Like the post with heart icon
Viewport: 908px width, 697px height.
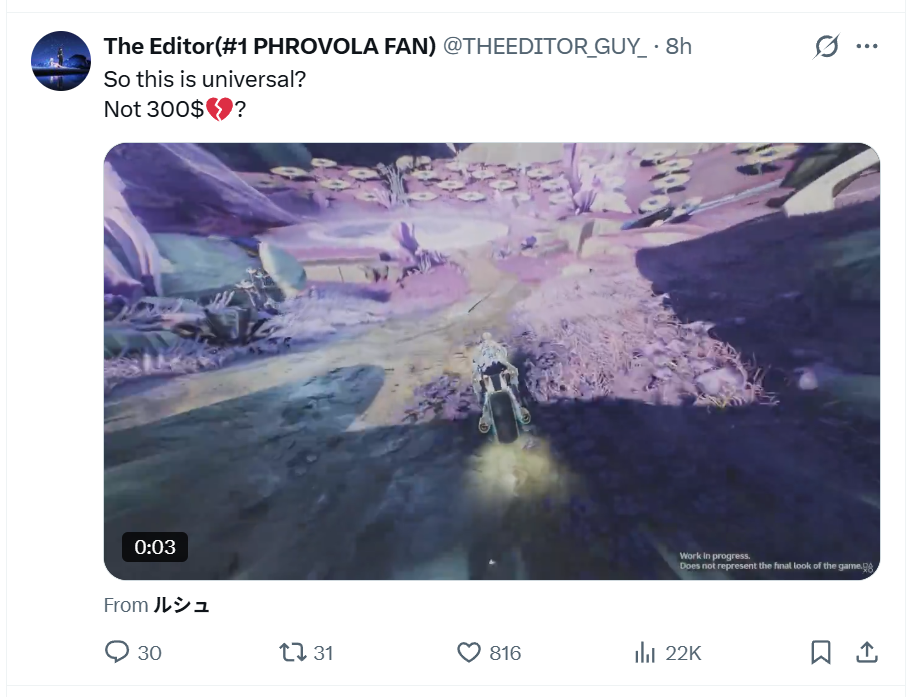tap(468, 652)
